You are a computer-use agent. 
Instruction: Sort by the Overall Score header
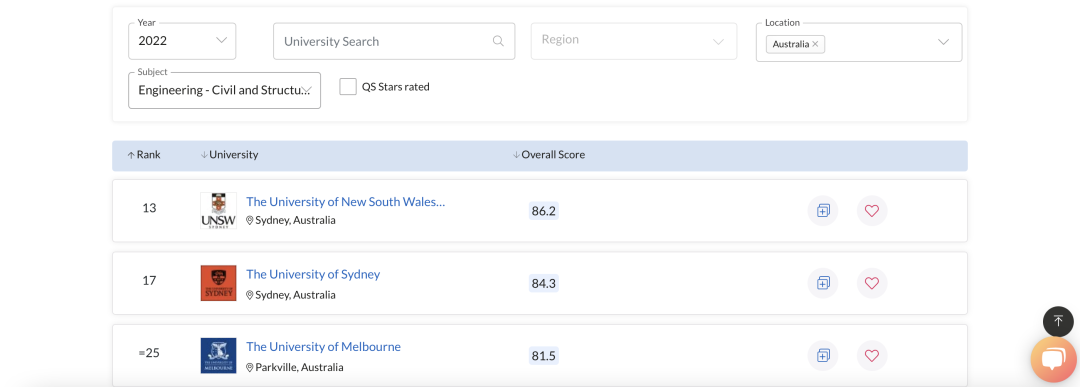549,155
